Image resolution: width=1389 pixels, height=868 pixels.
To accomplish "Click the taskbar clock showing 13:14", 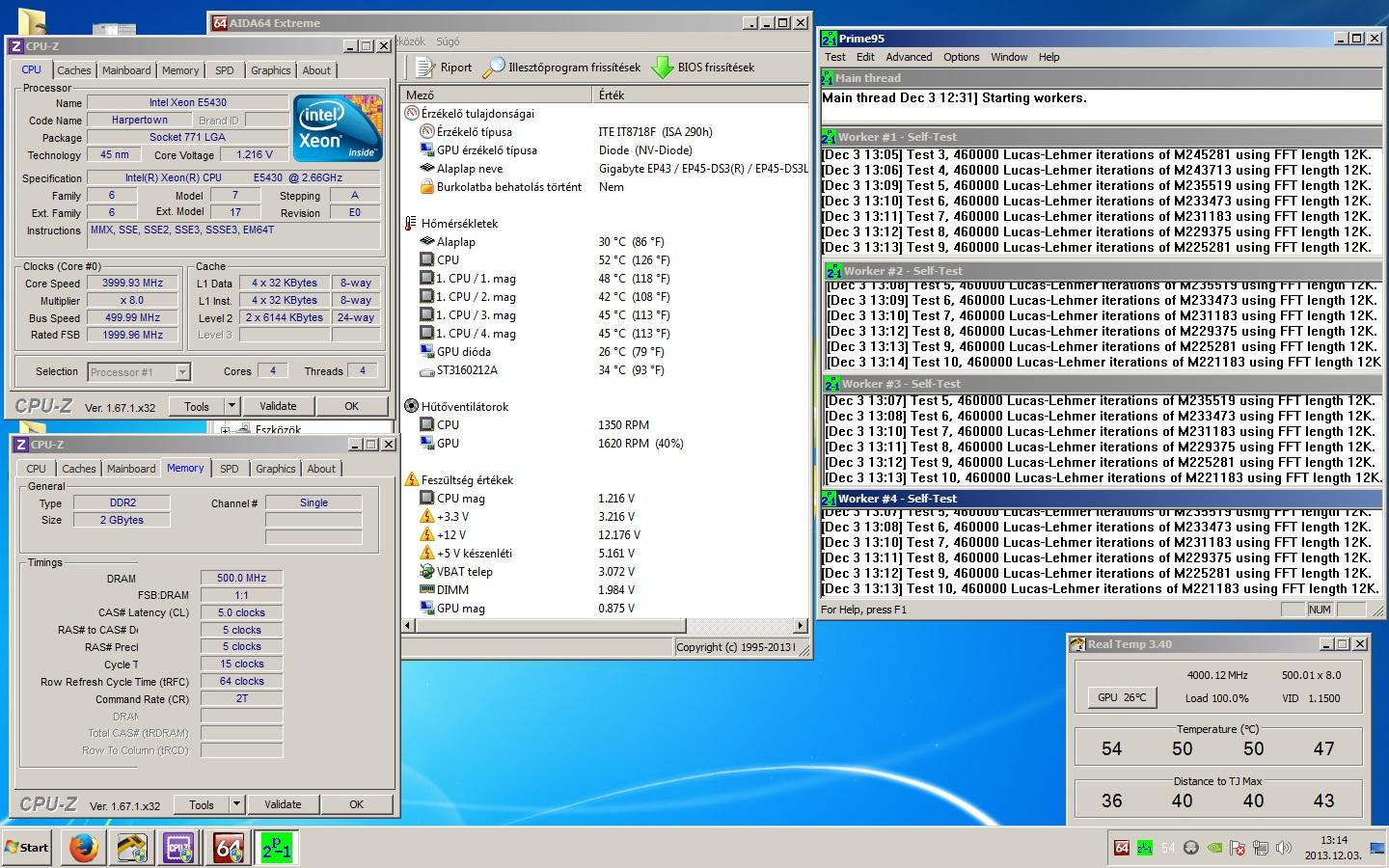I will coord(1334,848).
